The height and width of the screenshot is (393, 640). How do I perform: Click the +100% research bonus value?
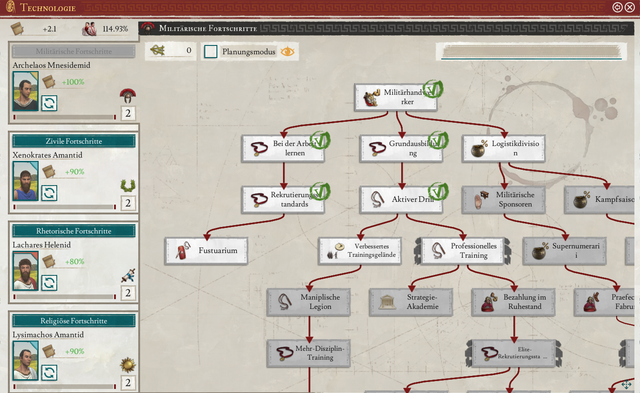pos(73,82)
